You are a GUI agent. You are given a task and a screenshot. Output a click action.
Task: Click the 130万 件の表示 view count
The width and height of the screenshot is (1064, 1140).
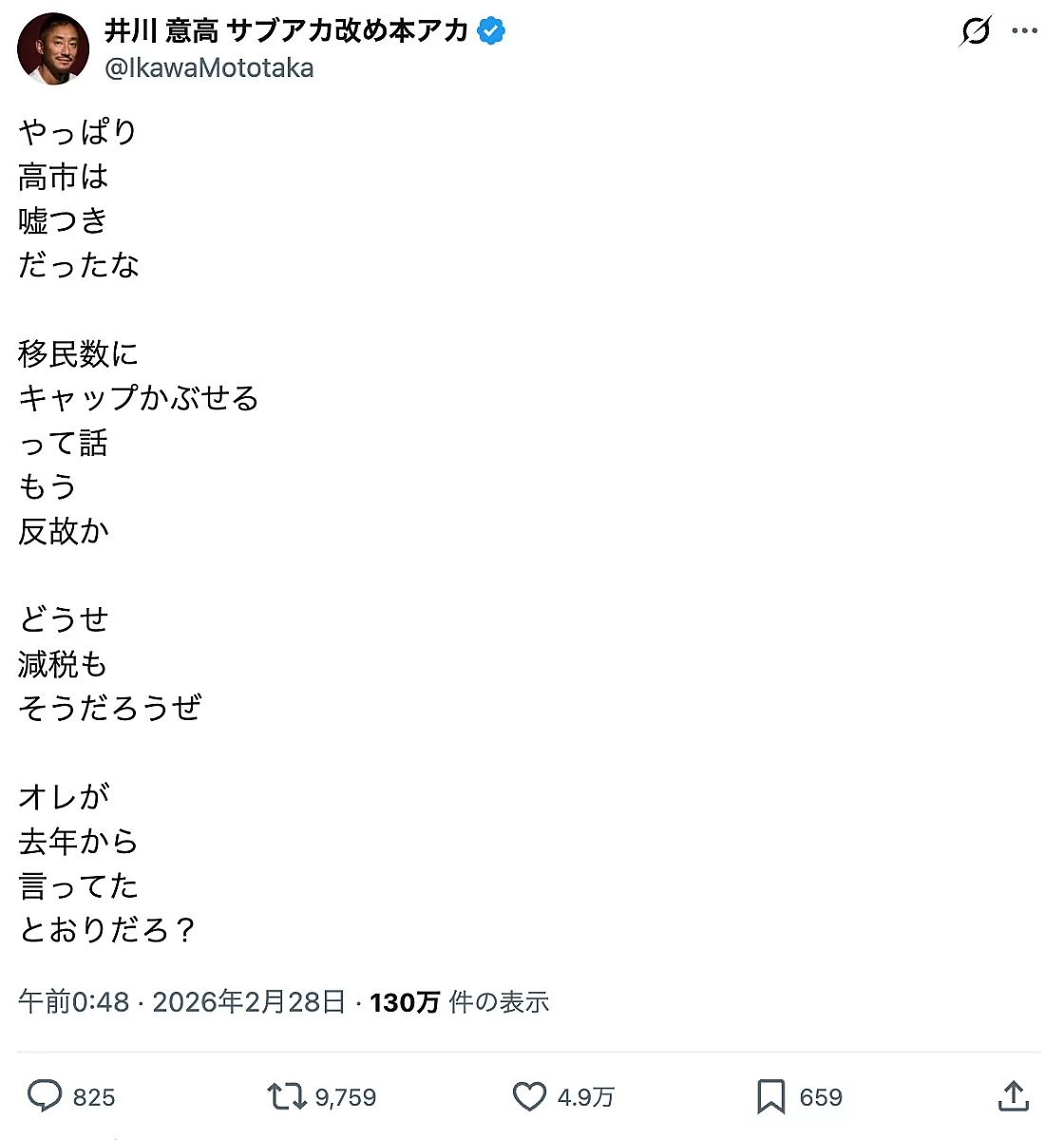coord(460,1002)
